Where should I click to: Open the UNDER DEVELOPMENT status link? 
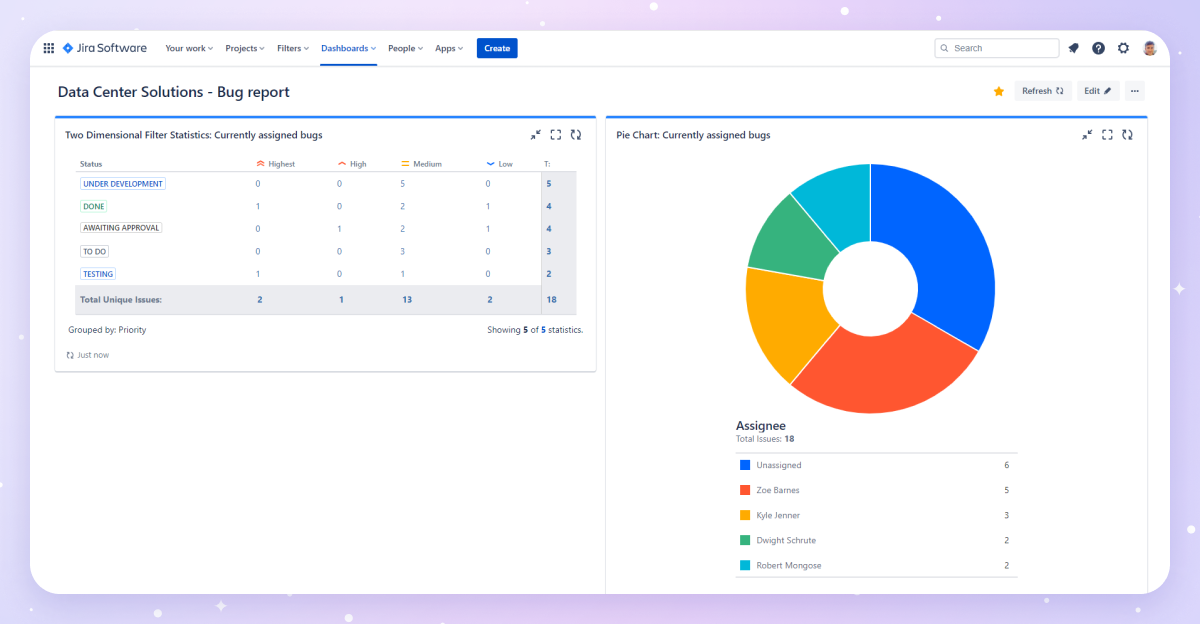click(123, 184)
